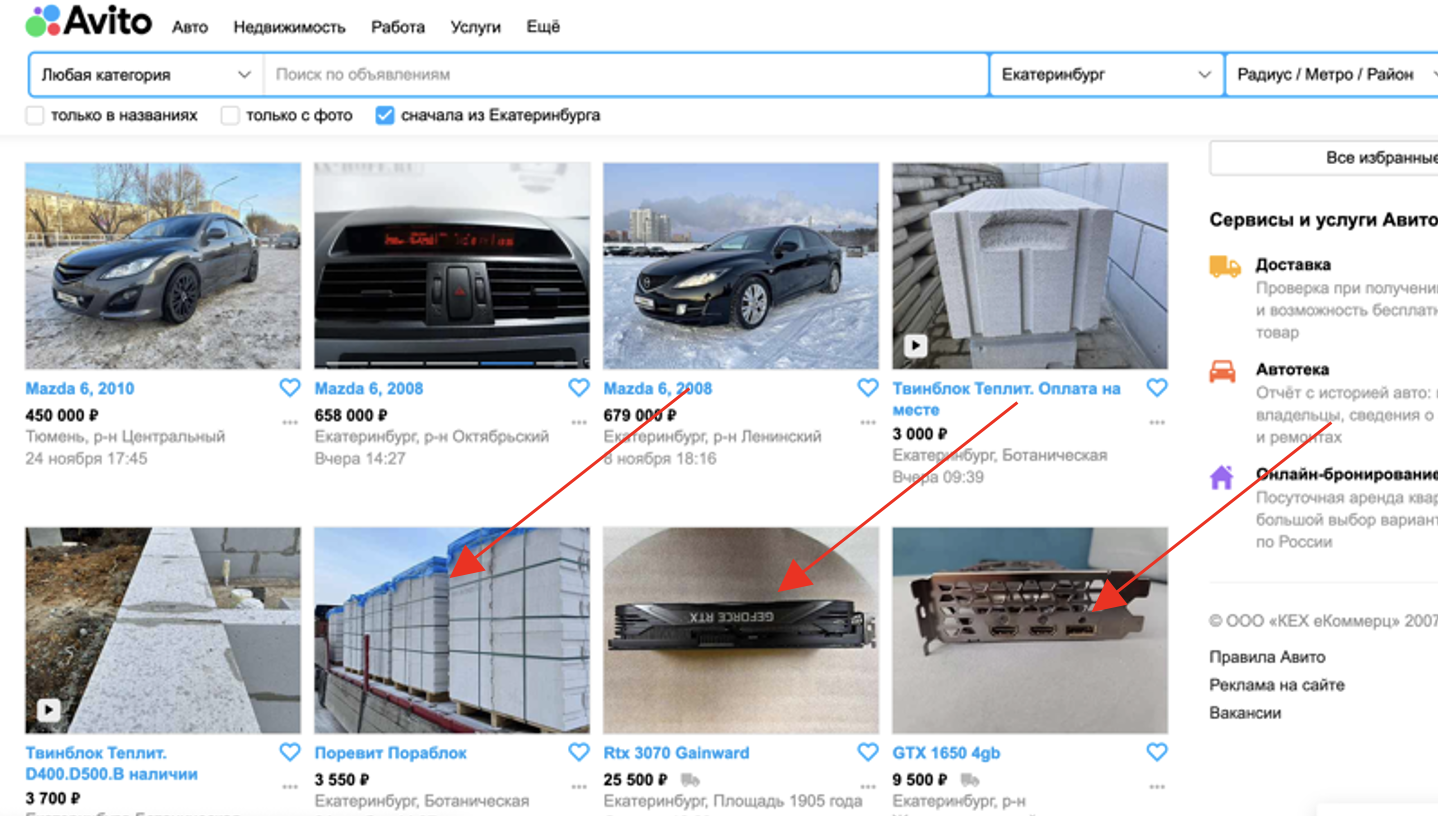
Task: Open the 'GTX 1650 4gb' listing link
Action: pos(947,753)
